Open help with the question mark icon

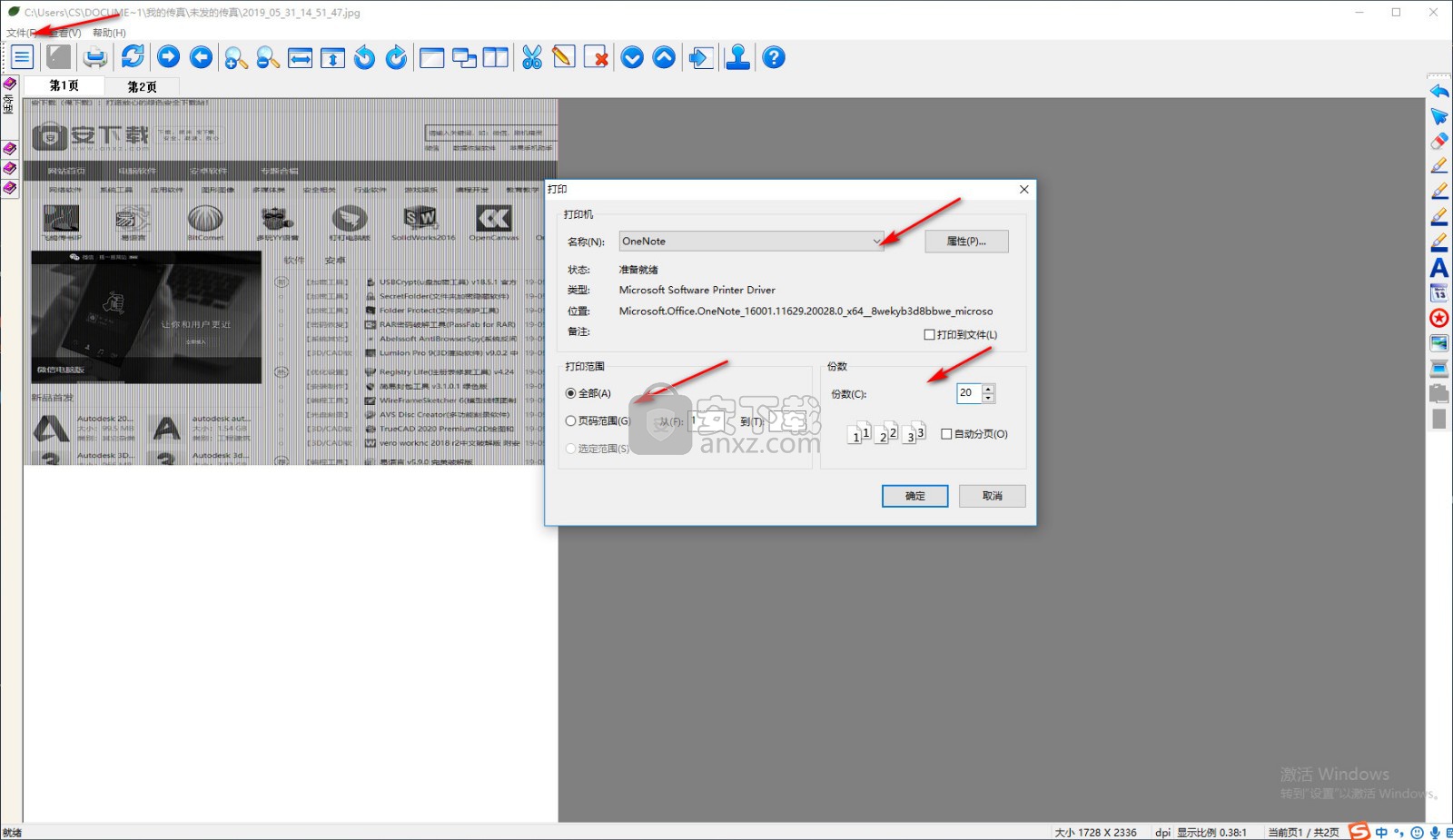click(774, 57)
